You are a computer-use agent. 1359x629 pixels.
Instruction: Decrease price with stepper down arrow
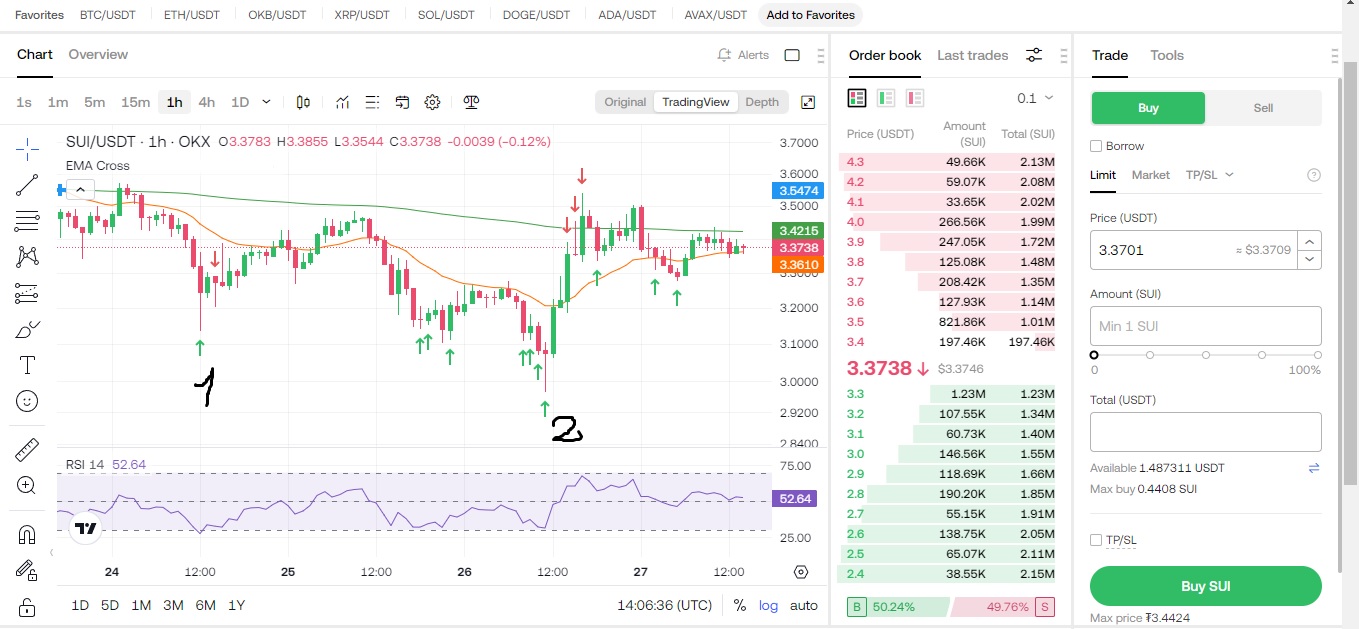coord(1309,259)
